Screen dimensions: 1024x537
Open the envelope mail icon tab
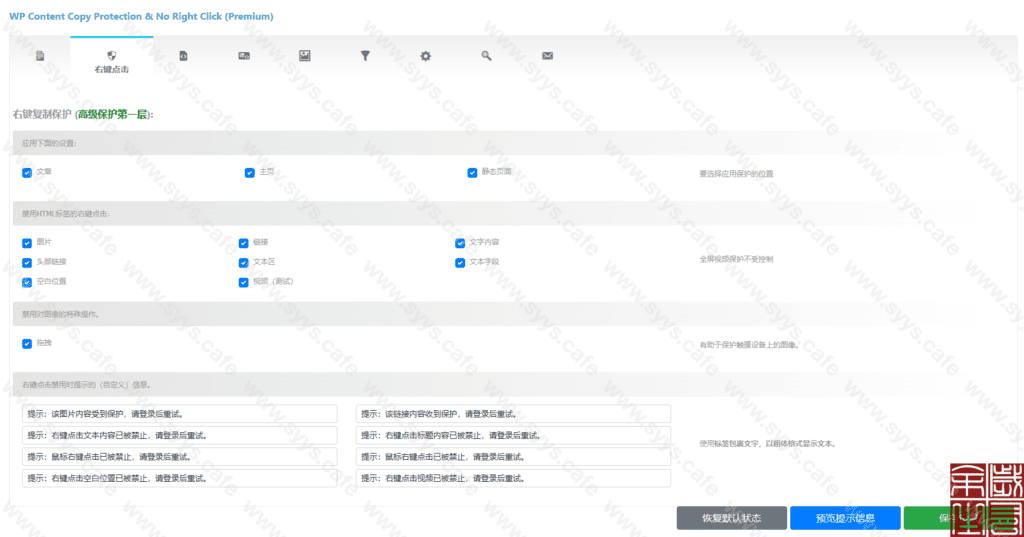547,57
